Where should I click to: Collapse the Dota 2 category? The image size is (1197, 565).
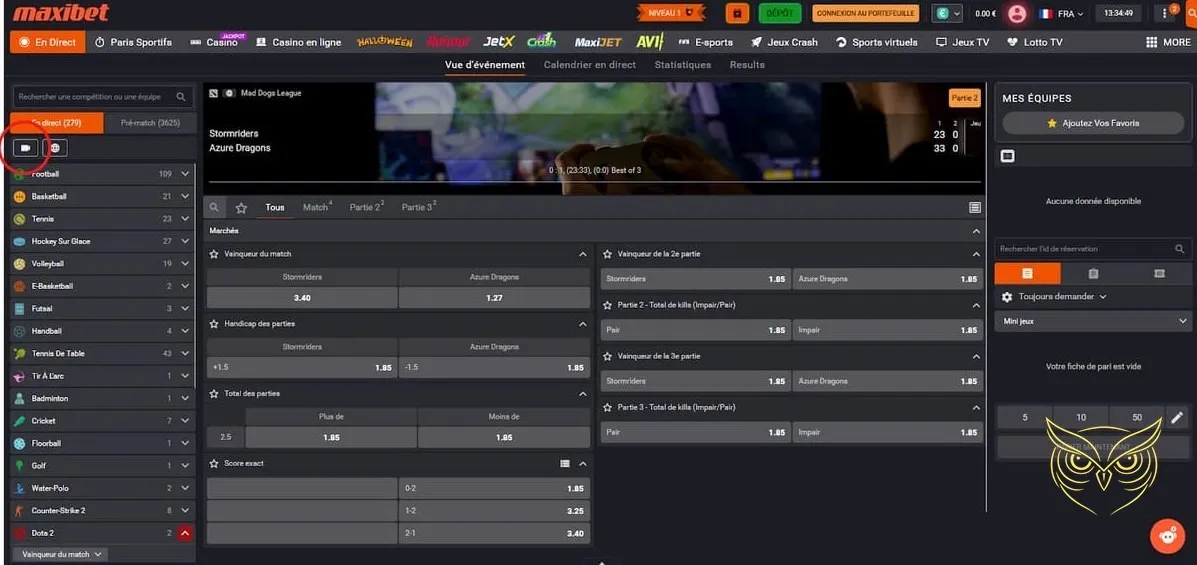pyautogui.click(x=185, y=533)
